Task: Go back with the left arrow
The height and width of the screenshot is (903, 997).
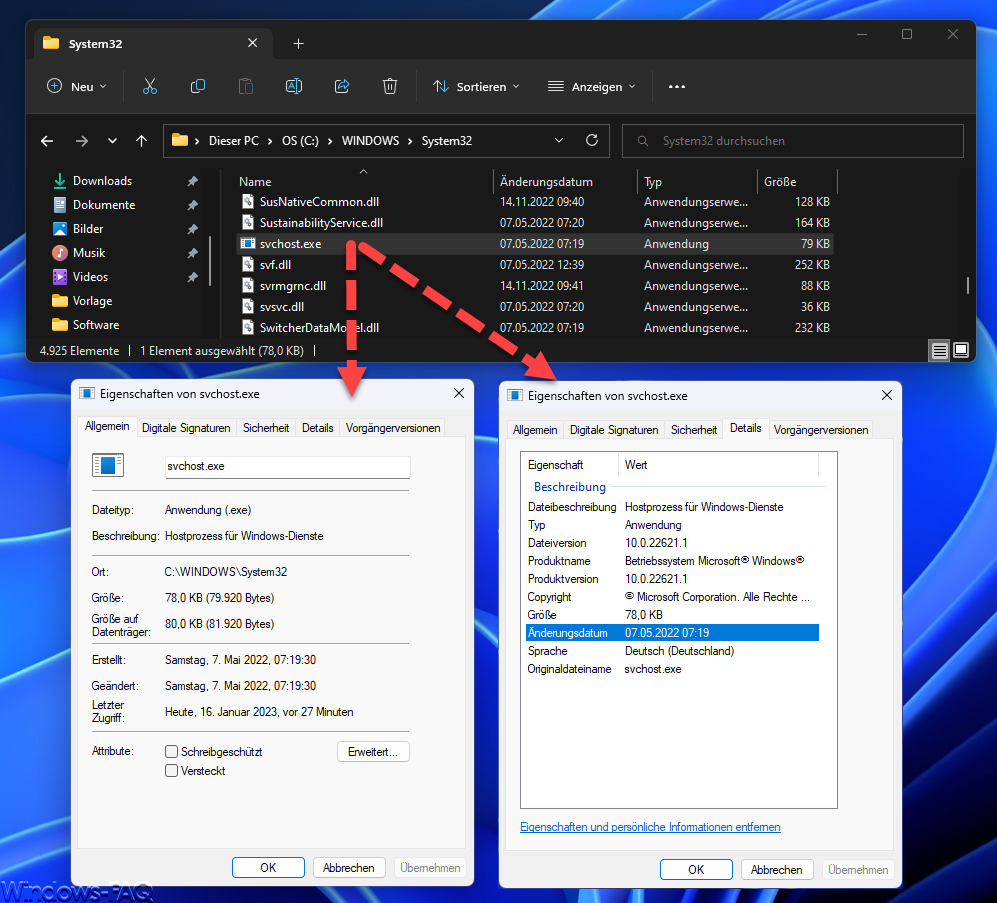Action: coord(47,141)
